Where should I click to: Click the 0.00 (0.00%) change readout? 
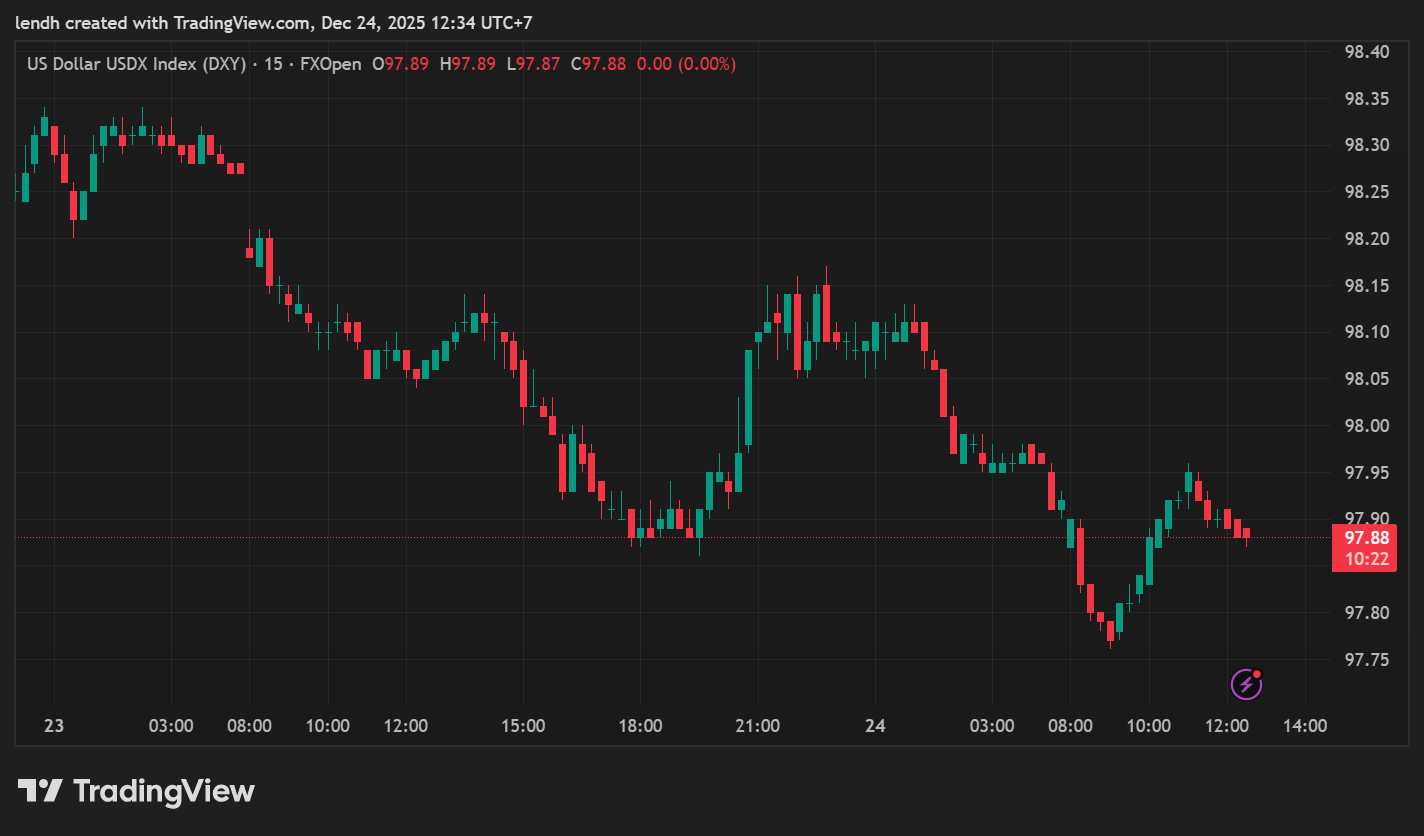(x=686, y=64)
